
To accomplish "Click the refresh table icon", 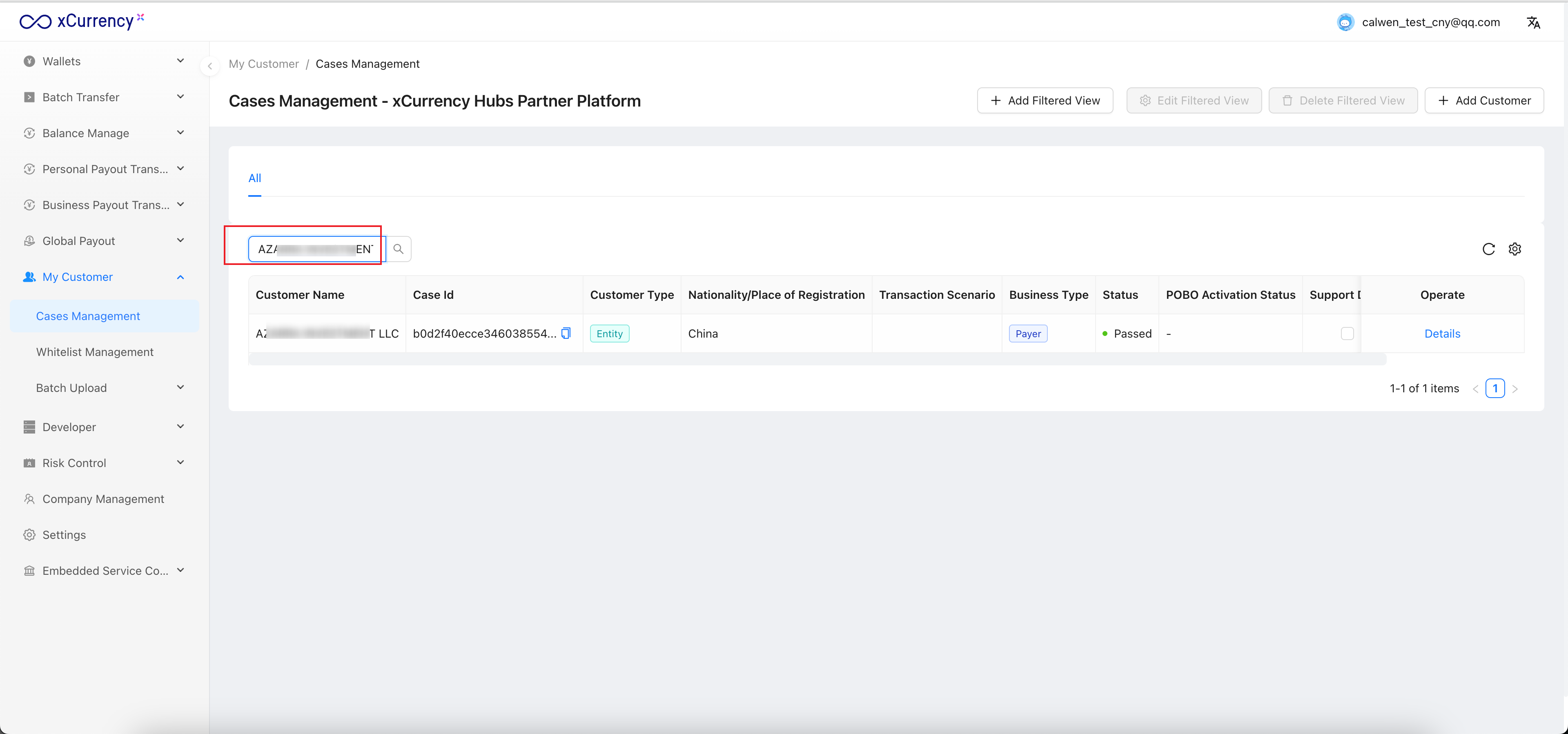I will coord(1488,249).
